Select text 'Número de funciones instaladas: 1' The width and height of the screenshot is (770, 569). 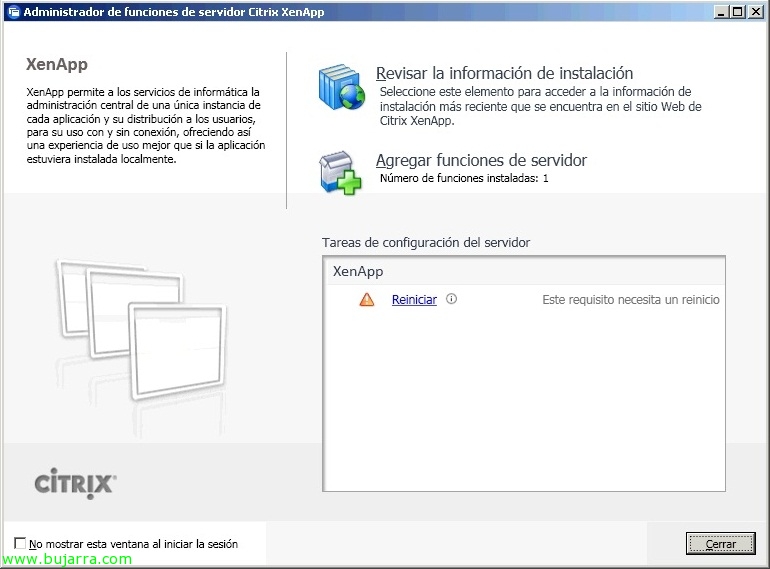464,178
